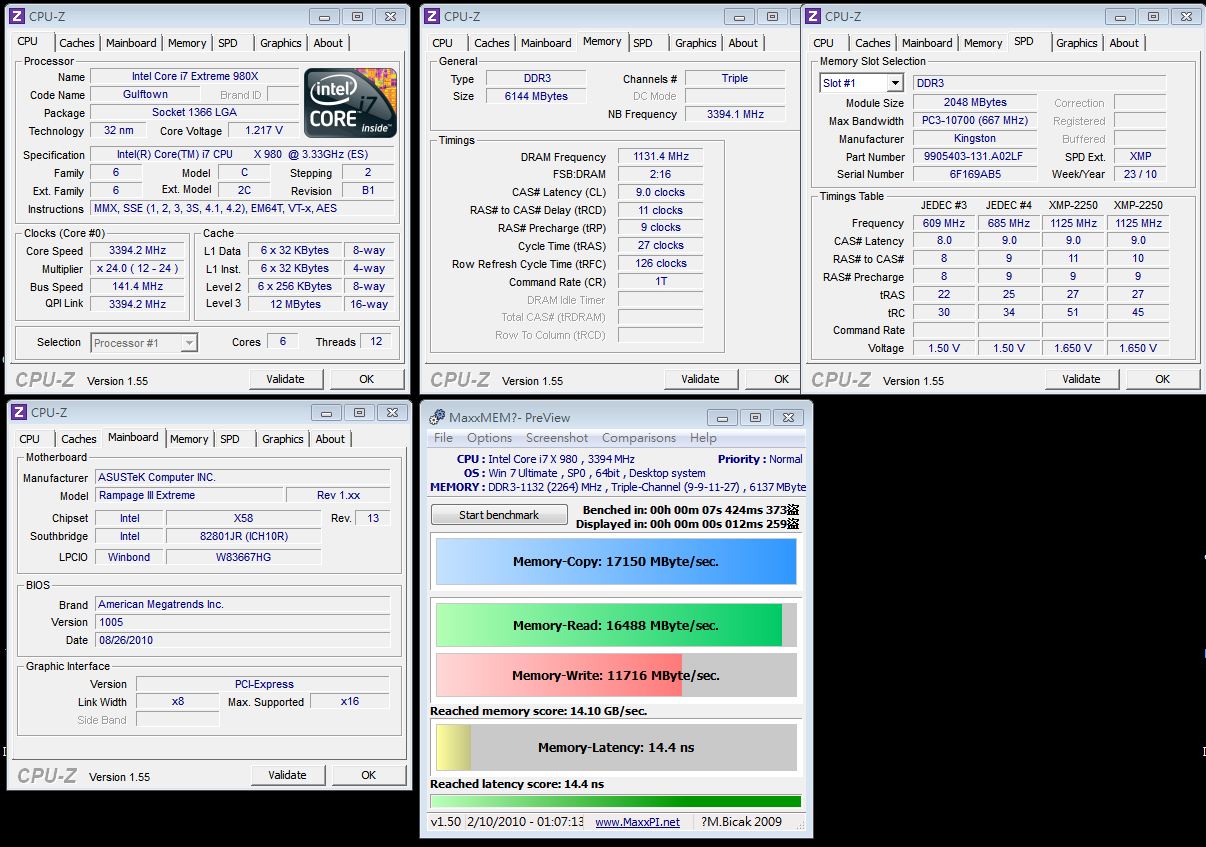Click the Memory-Write 11716 MByte/sec bar
The height and width of the screenshot is (847, 1206).
(616, 675)
